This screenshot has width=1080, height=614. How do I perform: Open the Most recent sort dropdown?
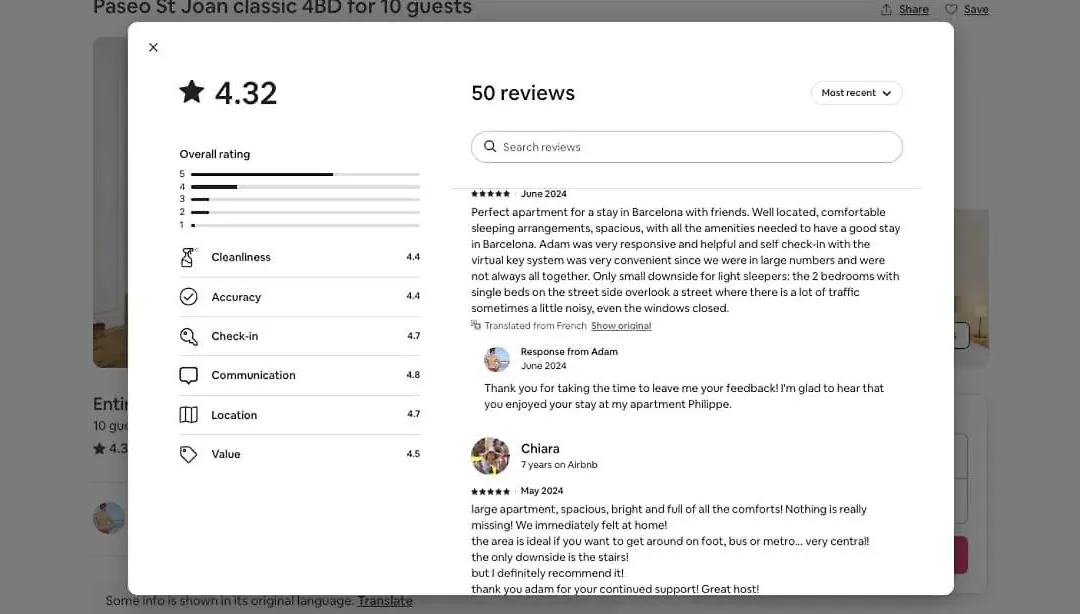pyautogui.click(x=856, y=93)
